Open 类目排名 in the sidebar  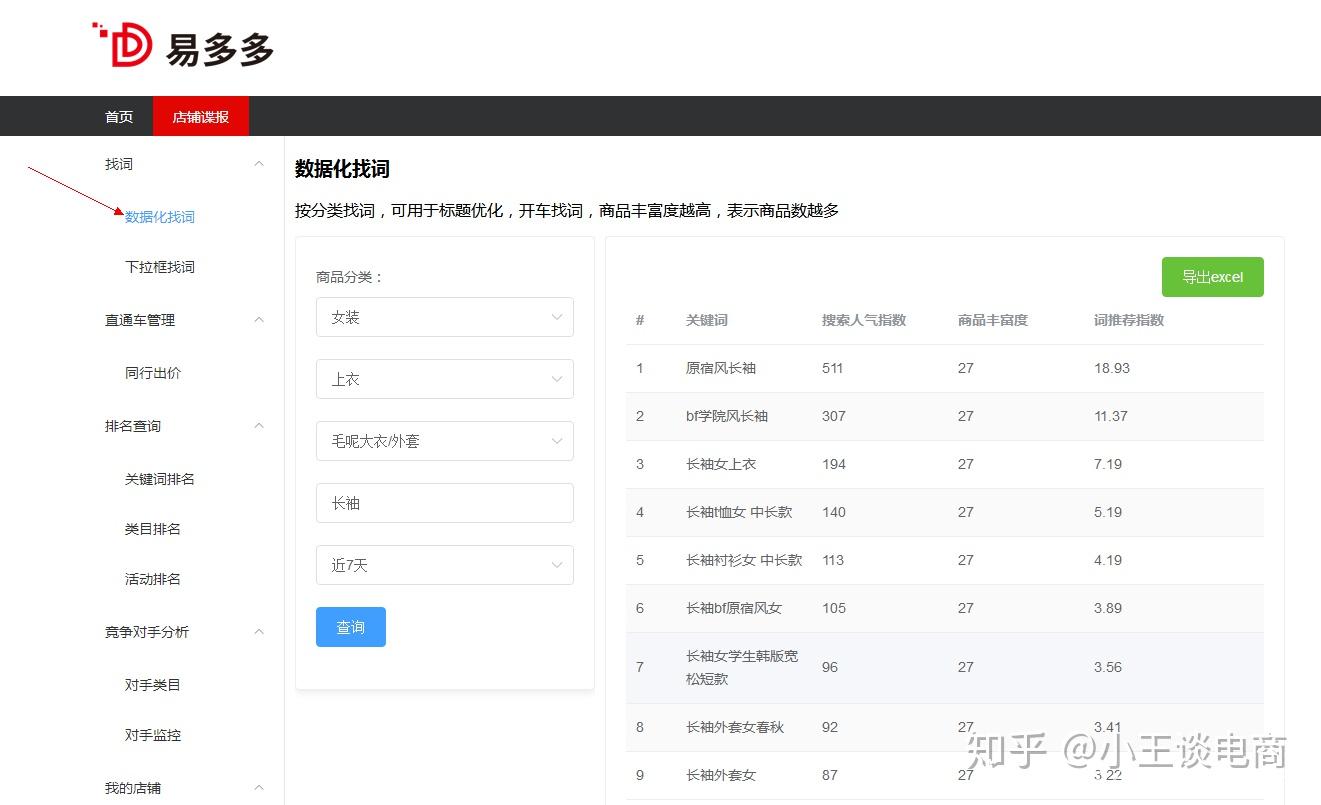click(153, 529)
